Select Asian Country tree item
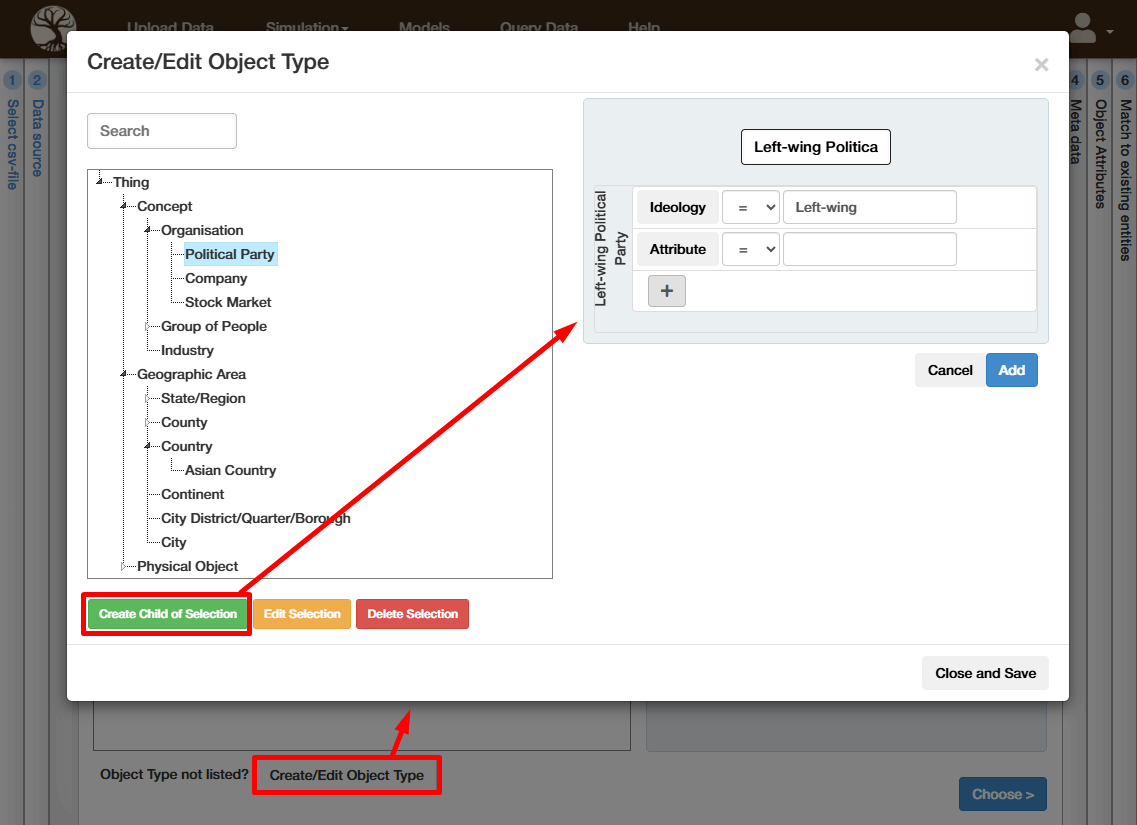The image size is (1137, 825). pyautogui.click(x=230, y=470)
